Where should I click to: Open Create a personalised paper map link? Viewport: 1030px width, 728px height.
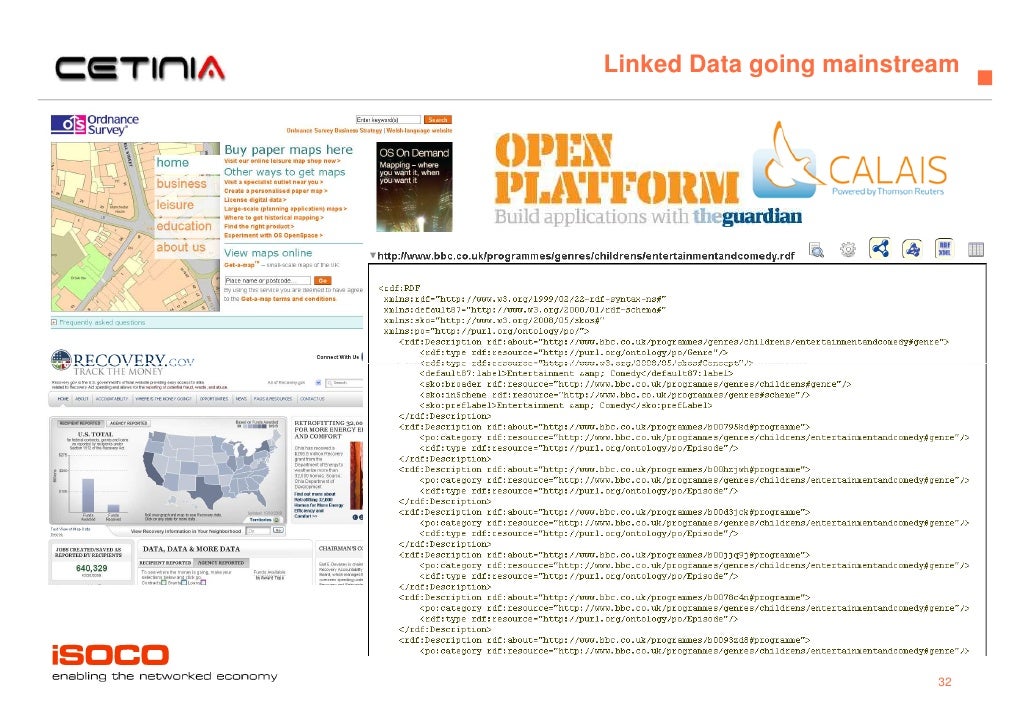tap(276, 191)
